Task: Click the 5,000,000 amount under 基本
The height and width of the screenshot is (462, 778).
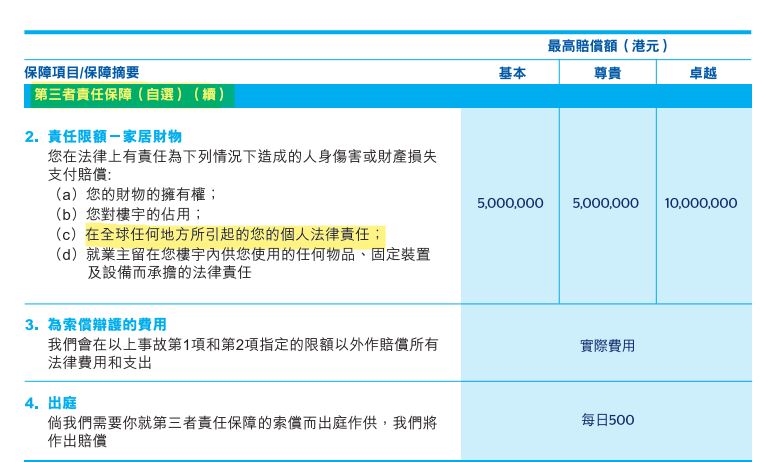Action: (510, 203)
